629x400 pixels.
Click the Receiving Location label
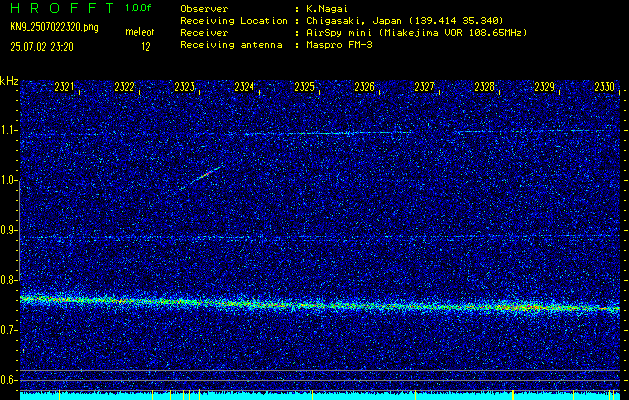point(234,20)
